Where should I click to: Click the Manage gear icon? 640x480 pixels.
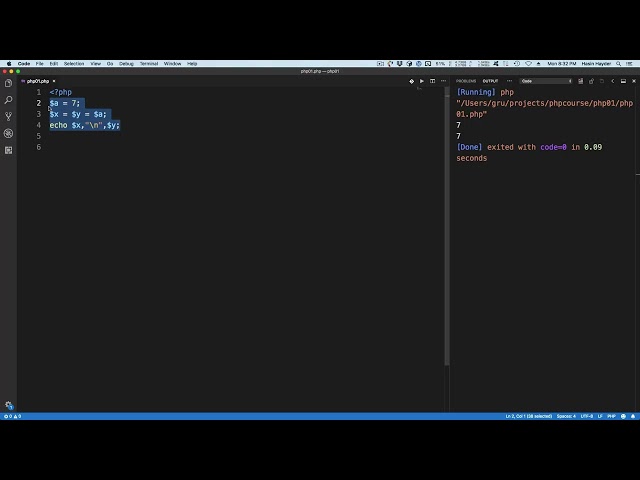click(9, 405)
